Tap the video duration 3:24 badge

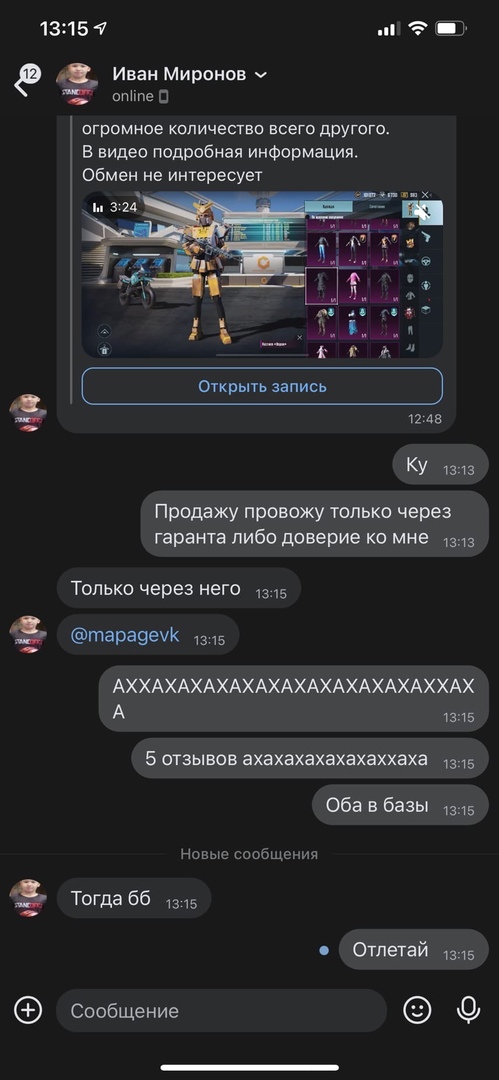click(x=115, y=207)
